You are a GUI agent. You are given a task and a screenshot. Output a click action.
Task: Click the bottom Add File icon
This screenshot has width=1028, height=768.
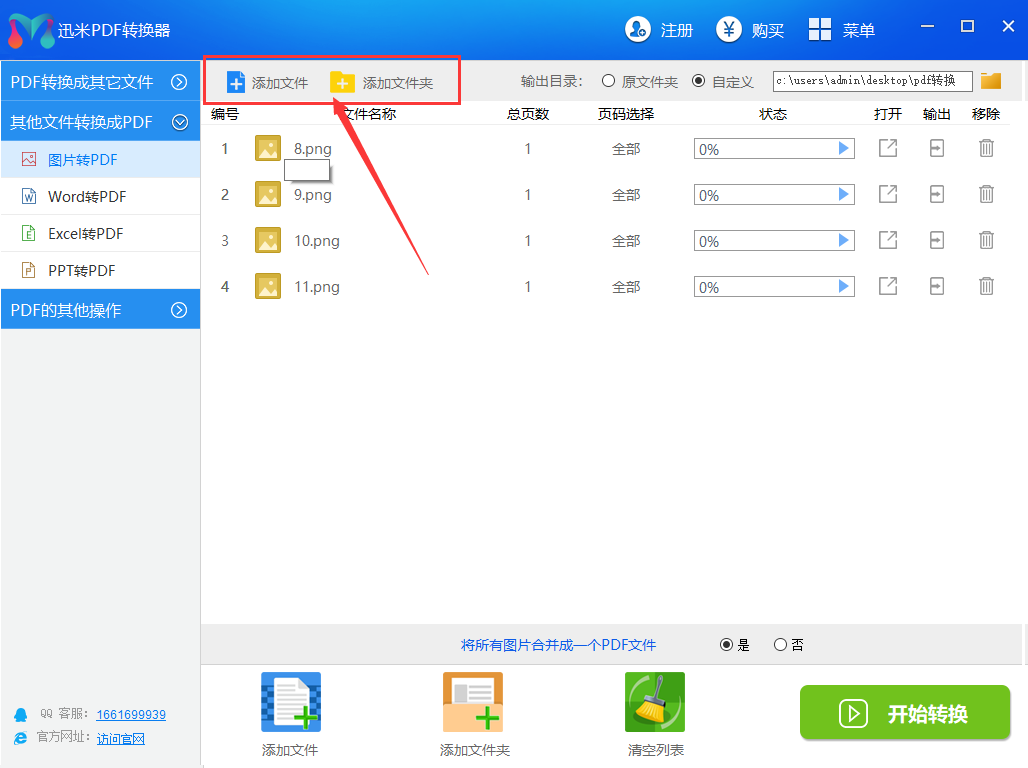(x=290, y=703)
